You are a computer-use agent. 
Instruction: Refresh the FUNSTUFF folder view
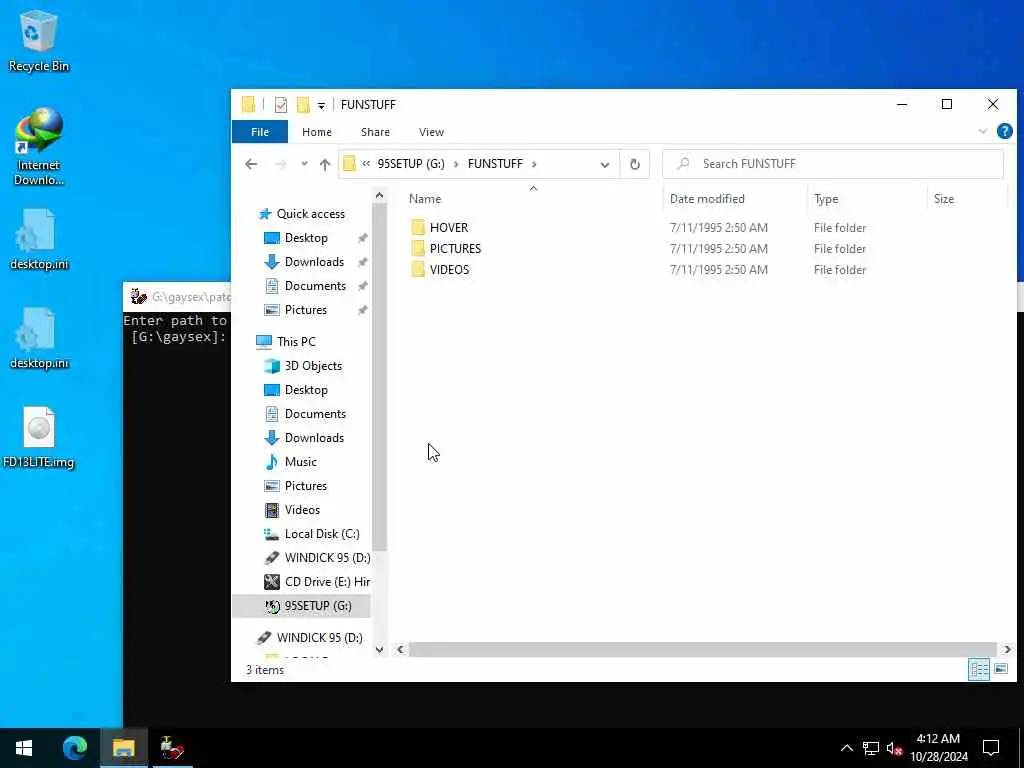tap(634, 164)
